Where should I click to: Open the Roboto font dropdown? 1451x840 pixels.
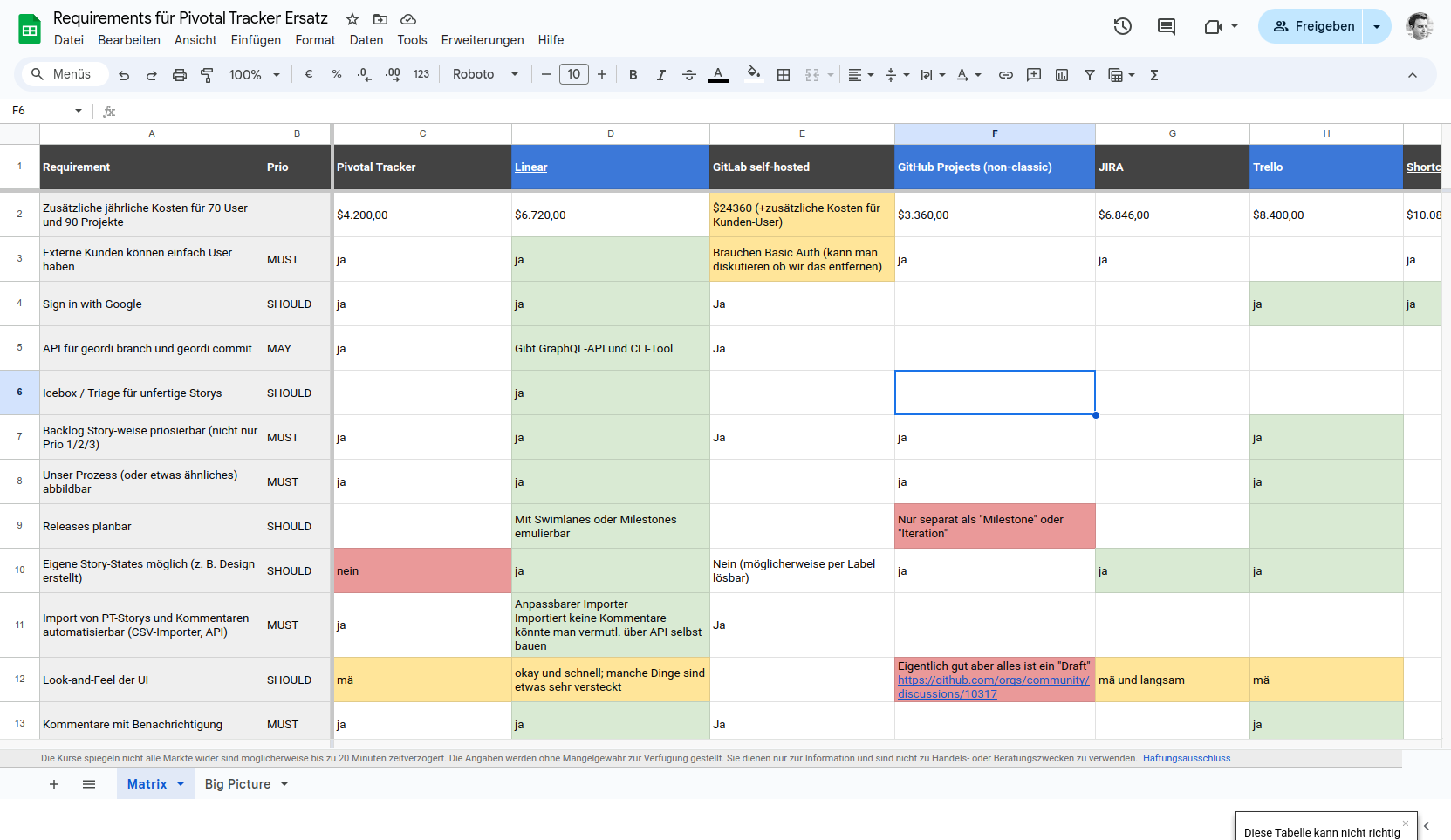click(485, 74)
